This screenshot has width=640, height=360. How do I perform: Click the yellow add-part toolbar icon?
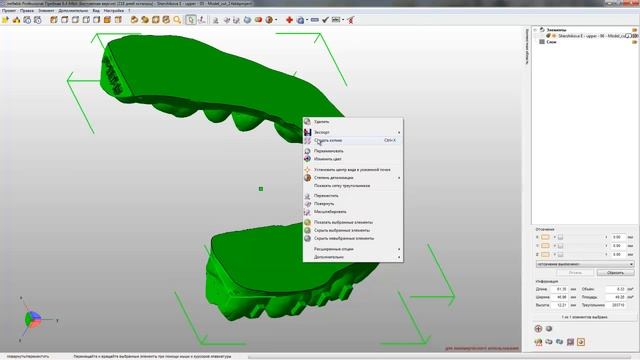pos(16,20)
